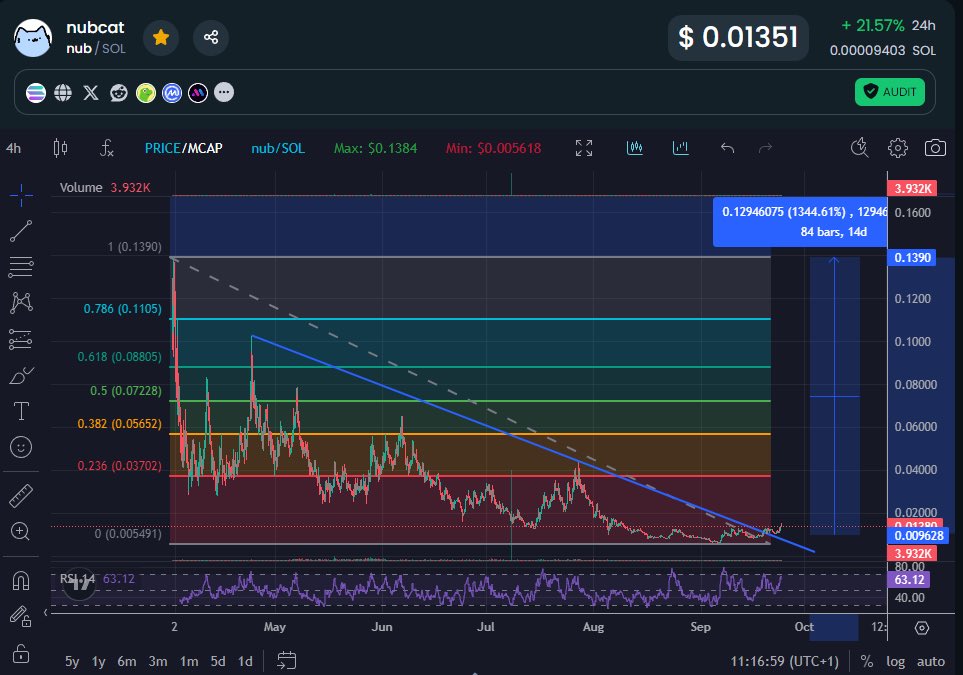Switch to the 3m range view
The height and width of the screenshot is (675, 963).
pos(157,661)
